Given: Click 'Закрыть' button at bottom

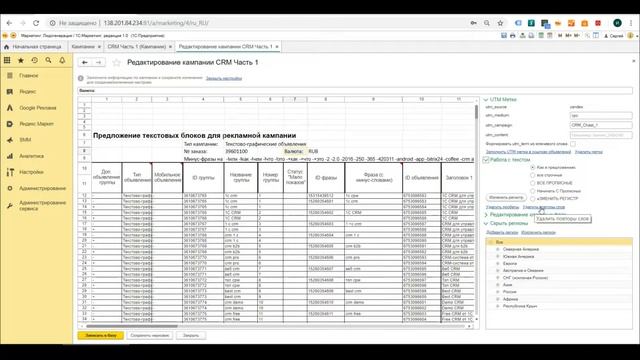Looking at the screenshot, I should (x=191, y=336).
